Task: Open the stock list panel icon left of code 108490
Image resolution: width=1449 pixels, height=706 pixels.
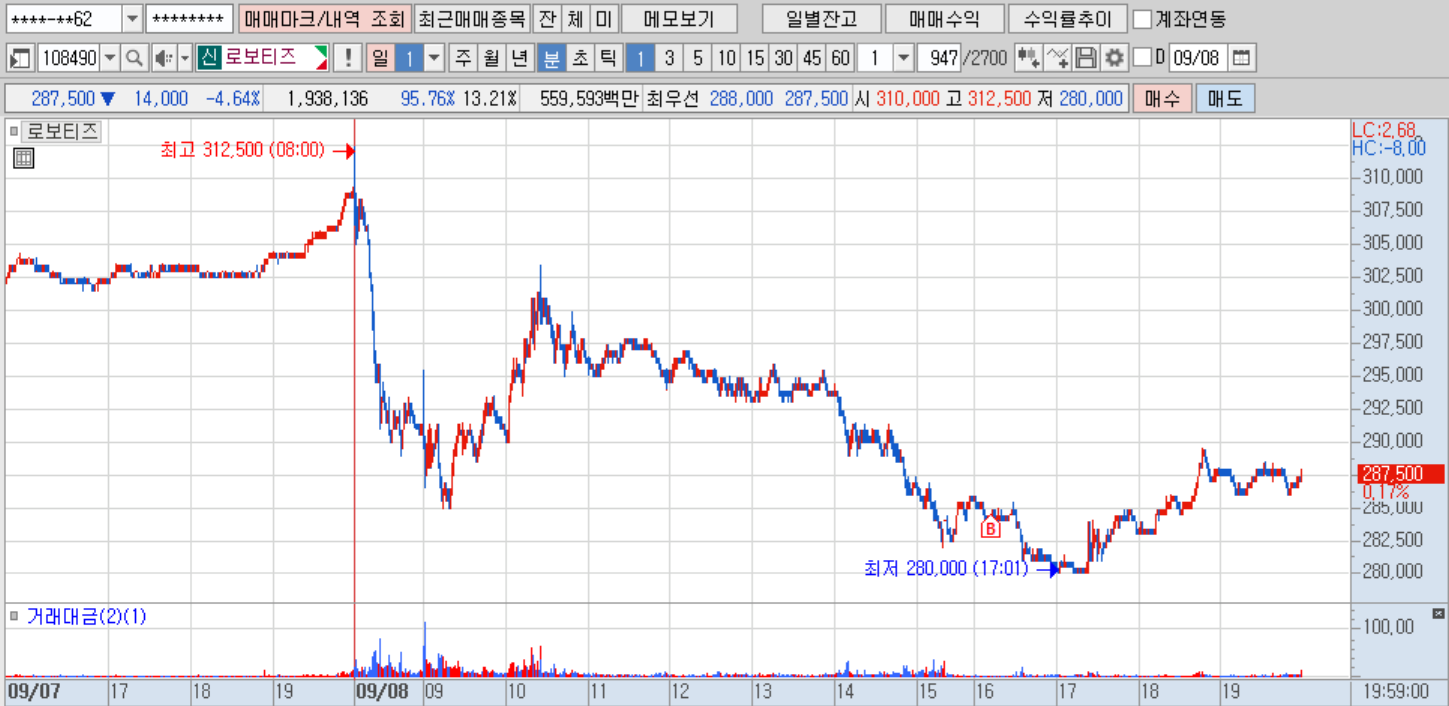Action: (20, 58)
